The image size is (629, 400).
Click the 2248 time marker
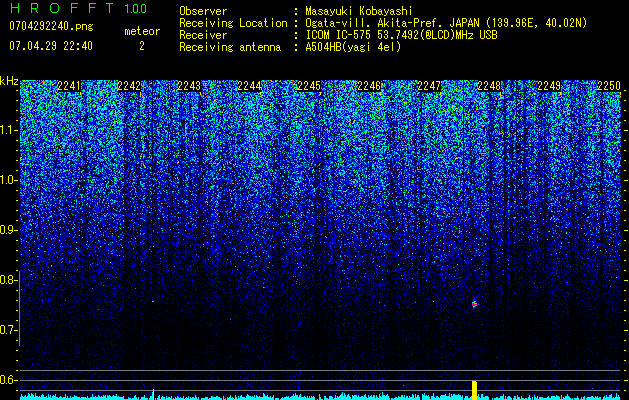pyautogui.click(x=489, y=86)
